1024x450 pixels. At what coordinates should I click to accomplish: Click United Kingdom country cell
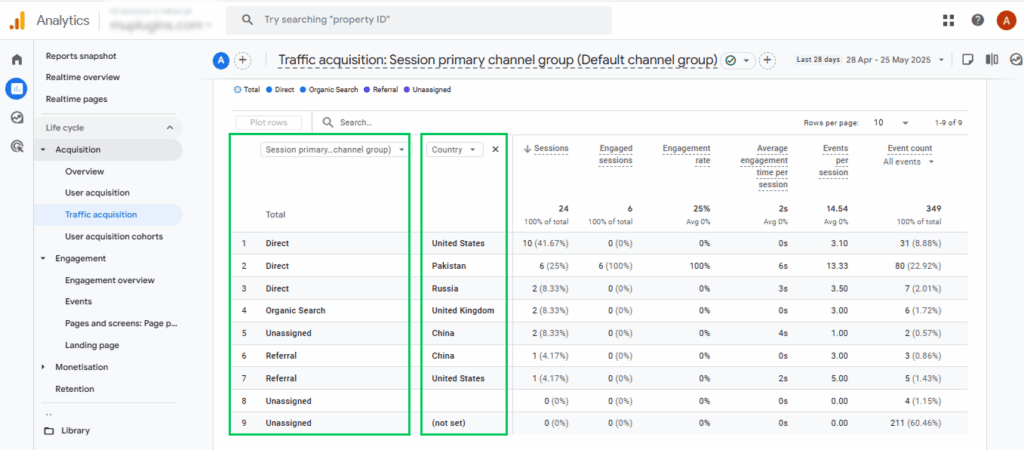463,311
